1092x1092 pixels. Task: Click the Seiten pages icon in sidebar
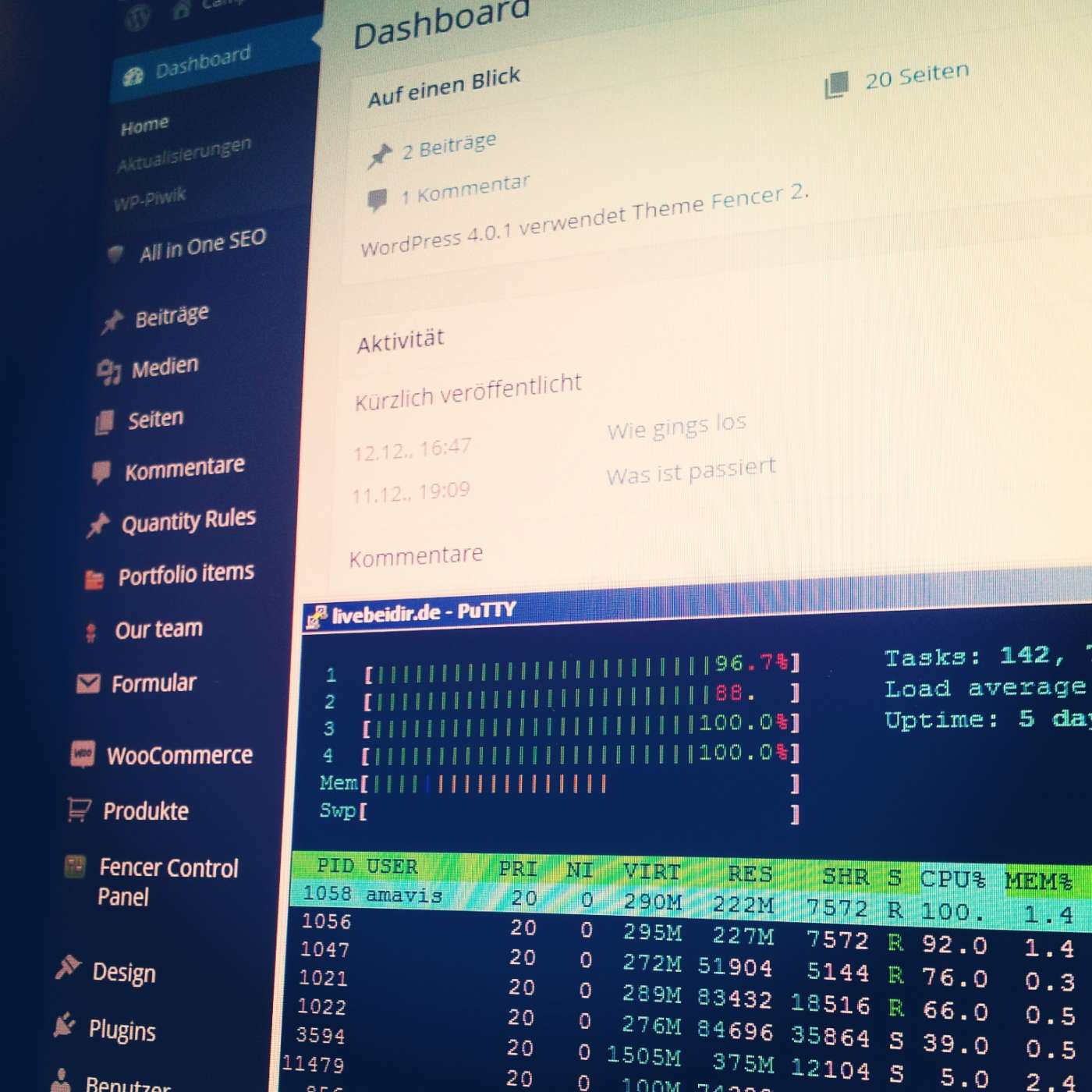[x=104, y=422]
